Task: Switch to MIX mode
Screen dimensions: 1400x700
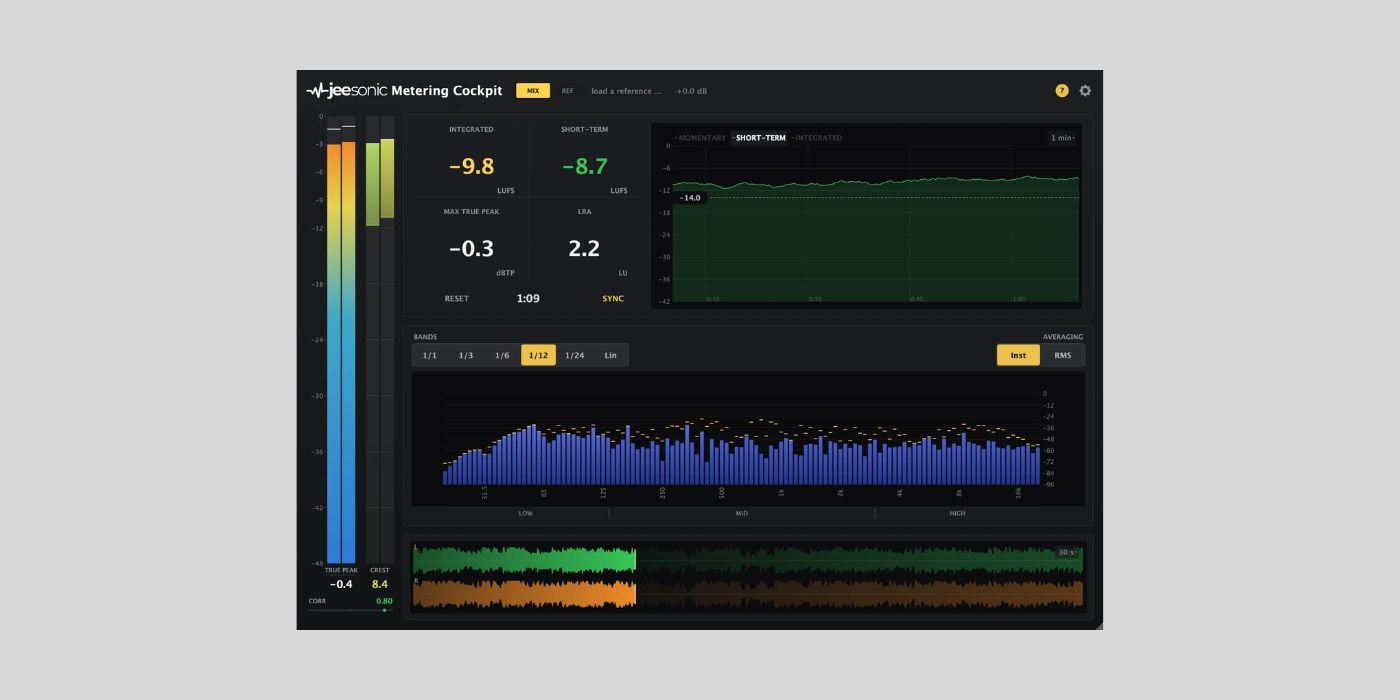Action: 533,91
